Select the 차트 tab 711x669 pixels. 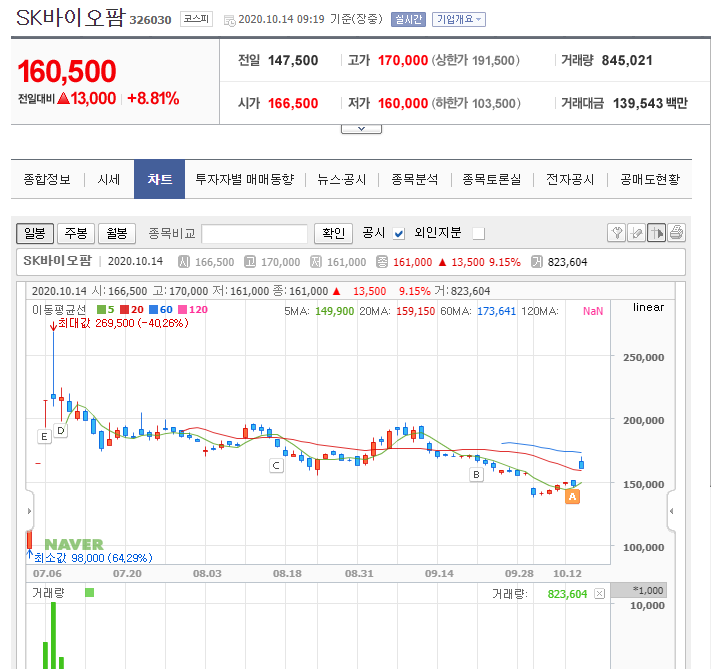click(x=160, y=179)
